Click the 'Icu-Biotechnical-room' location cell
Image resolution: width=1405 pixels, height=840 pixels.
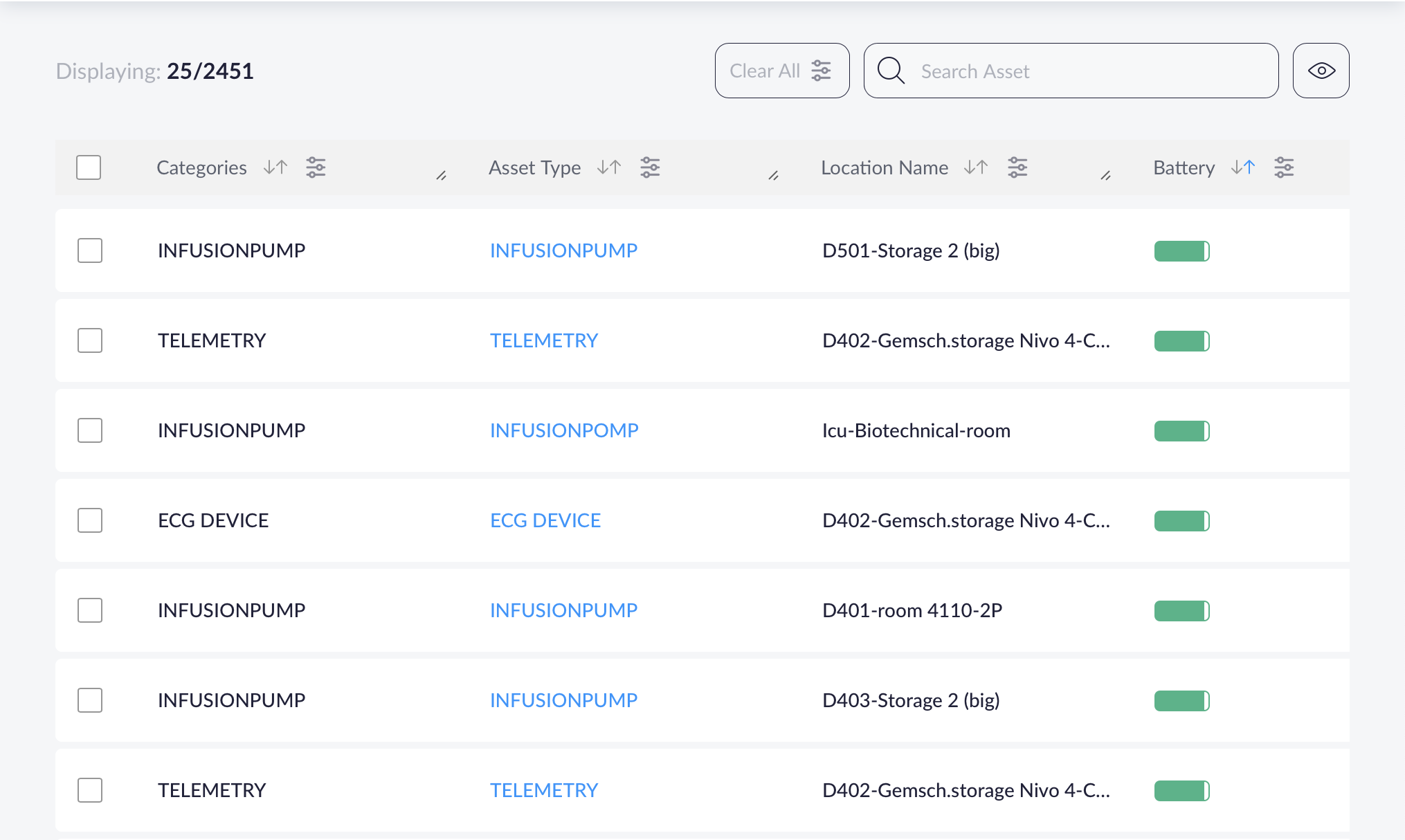tap(916, 430)
